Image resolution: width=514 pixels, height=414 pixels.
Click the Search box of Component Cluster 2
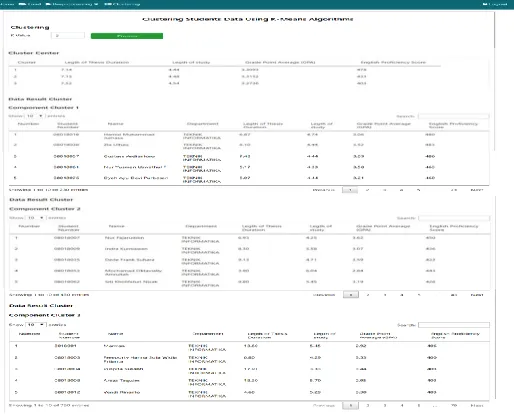(454, 218)
